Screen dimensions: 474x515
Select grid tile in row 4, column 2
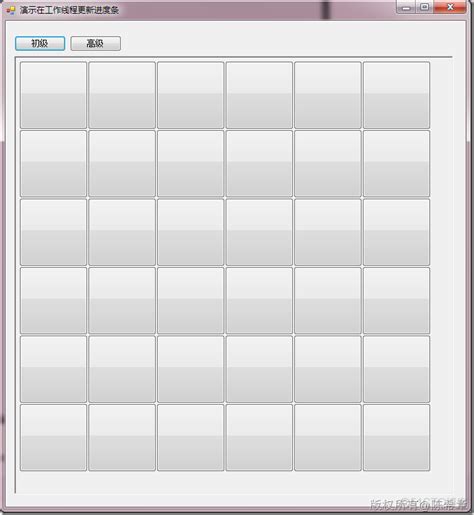coord(122,301)
